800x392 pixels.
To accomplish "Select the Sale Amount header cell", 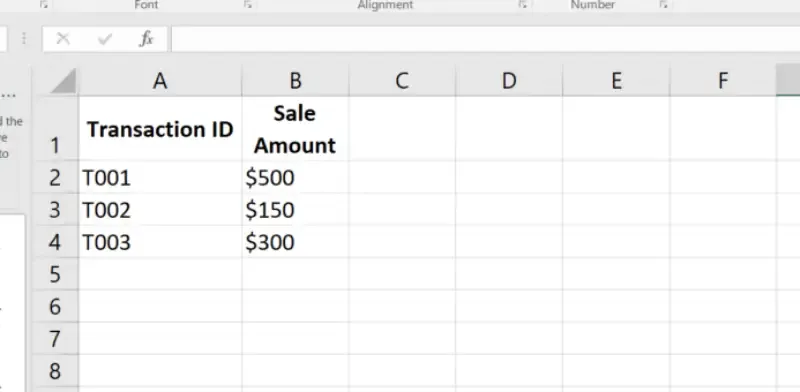I will [295, 129].
